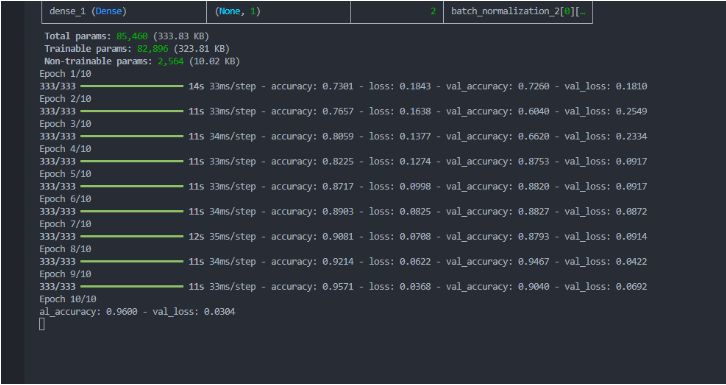Select the "Epoch 5/10" line
The height and width of the screenshot is (385, 726).
coord(65,174)
